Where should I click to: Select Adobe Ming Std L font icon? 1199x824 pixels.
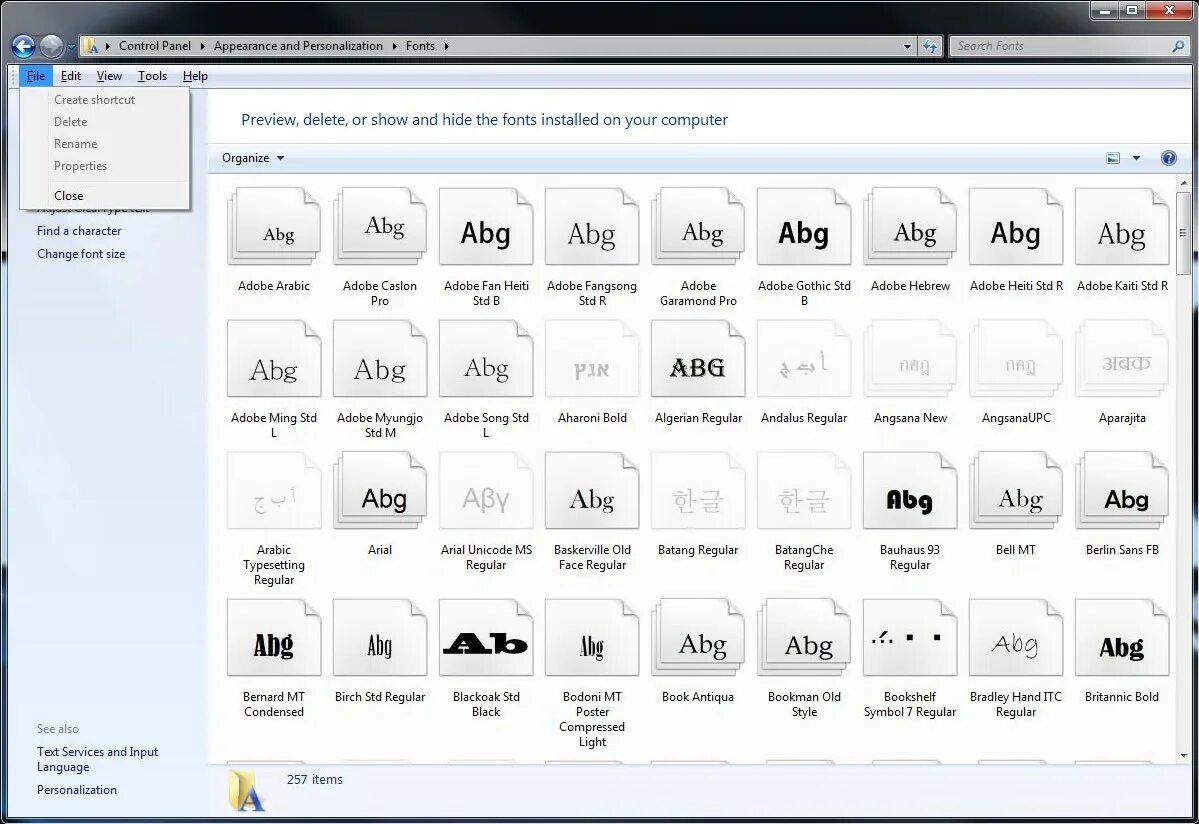click(274, 358)
